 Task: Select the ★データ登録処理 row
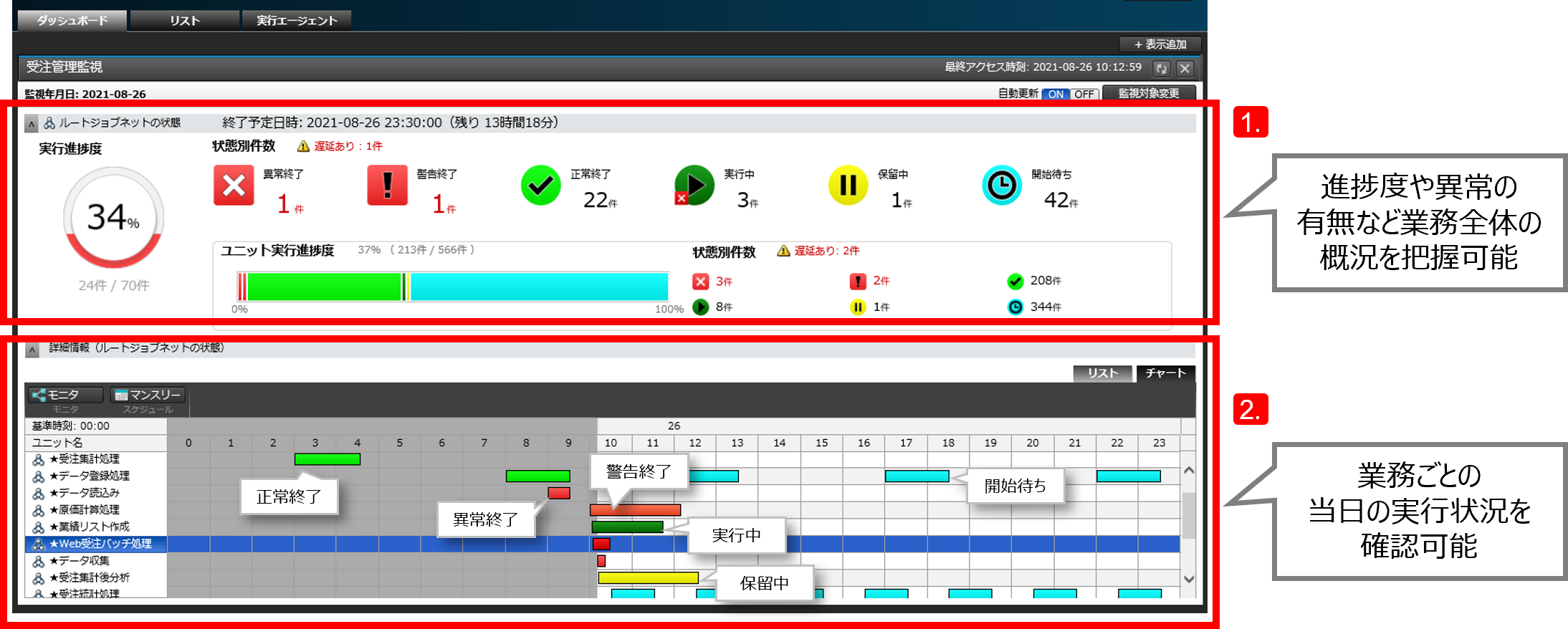96,476
